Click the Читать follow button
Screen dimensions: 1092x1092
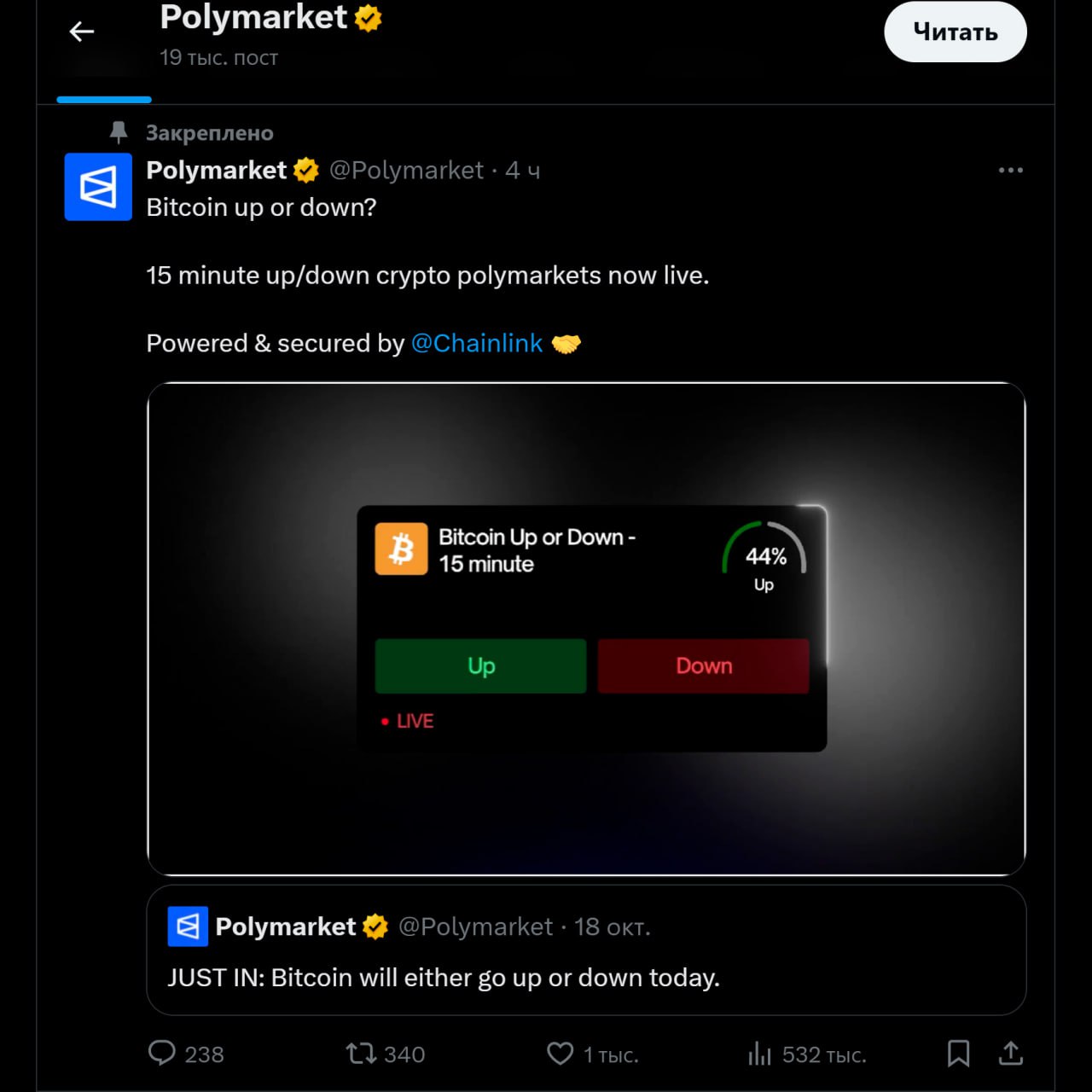(955, 32)
